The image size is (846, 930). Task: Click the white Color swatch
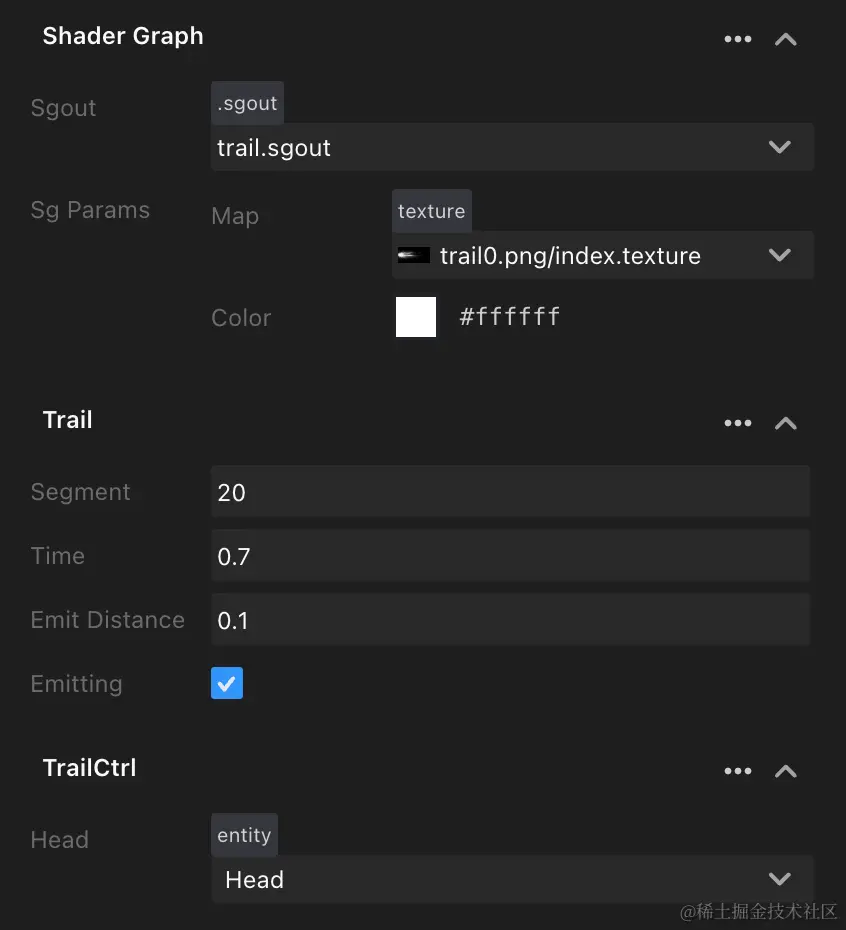click(x=416, y=317)
